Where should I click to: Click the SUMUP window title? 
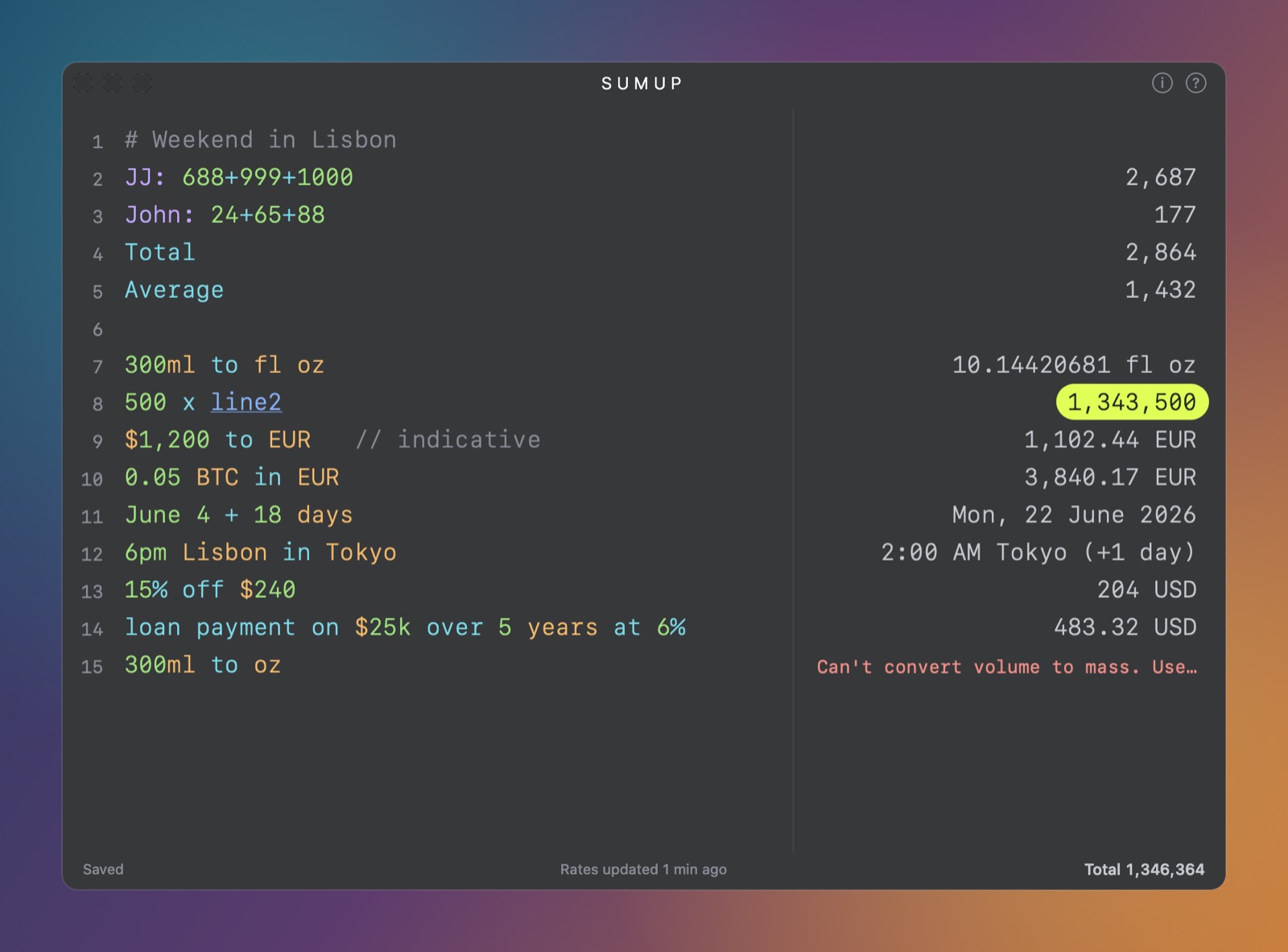(642, 84)
